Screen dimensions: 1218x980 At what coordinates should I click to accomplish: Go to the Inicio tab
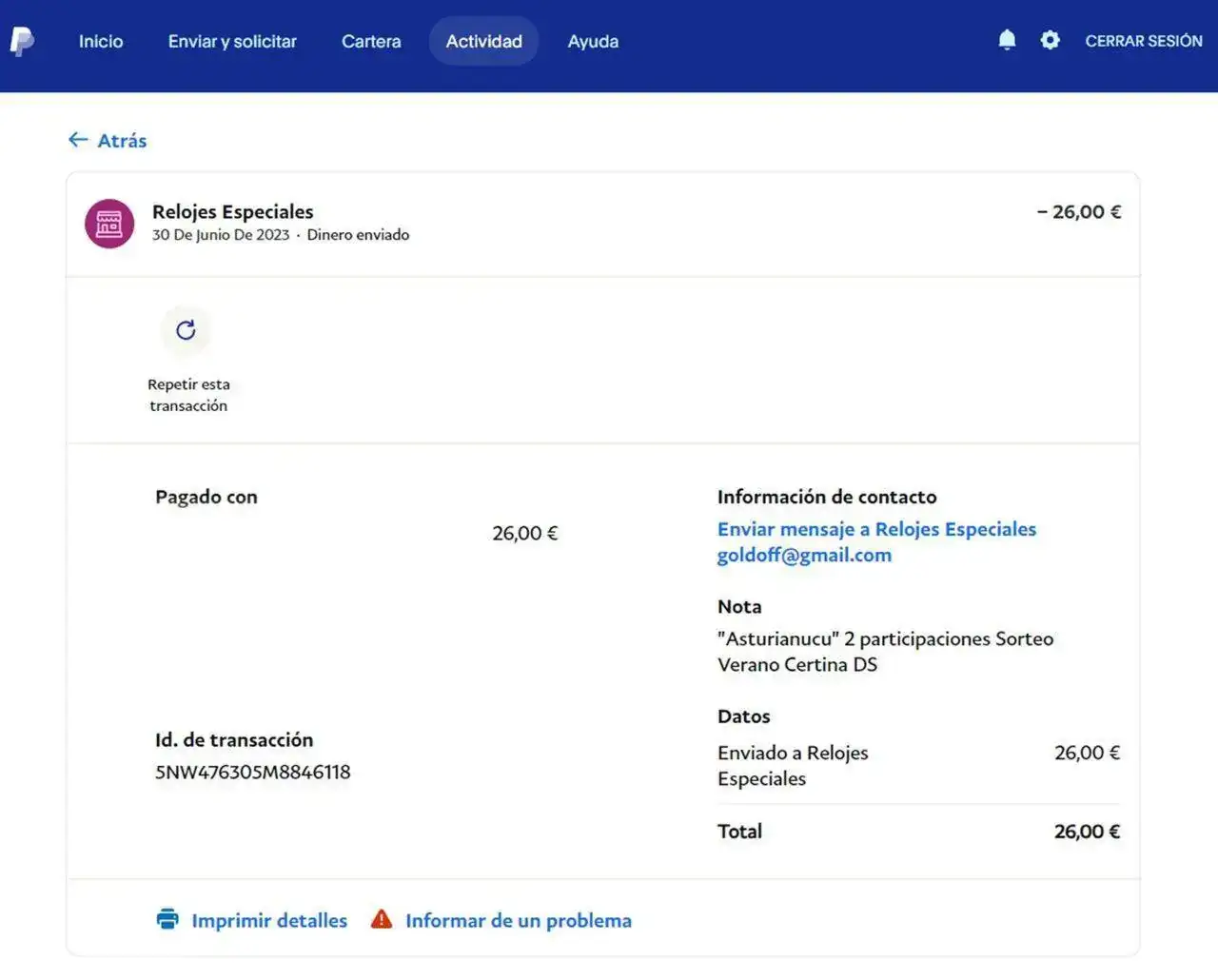coord(101,41)
